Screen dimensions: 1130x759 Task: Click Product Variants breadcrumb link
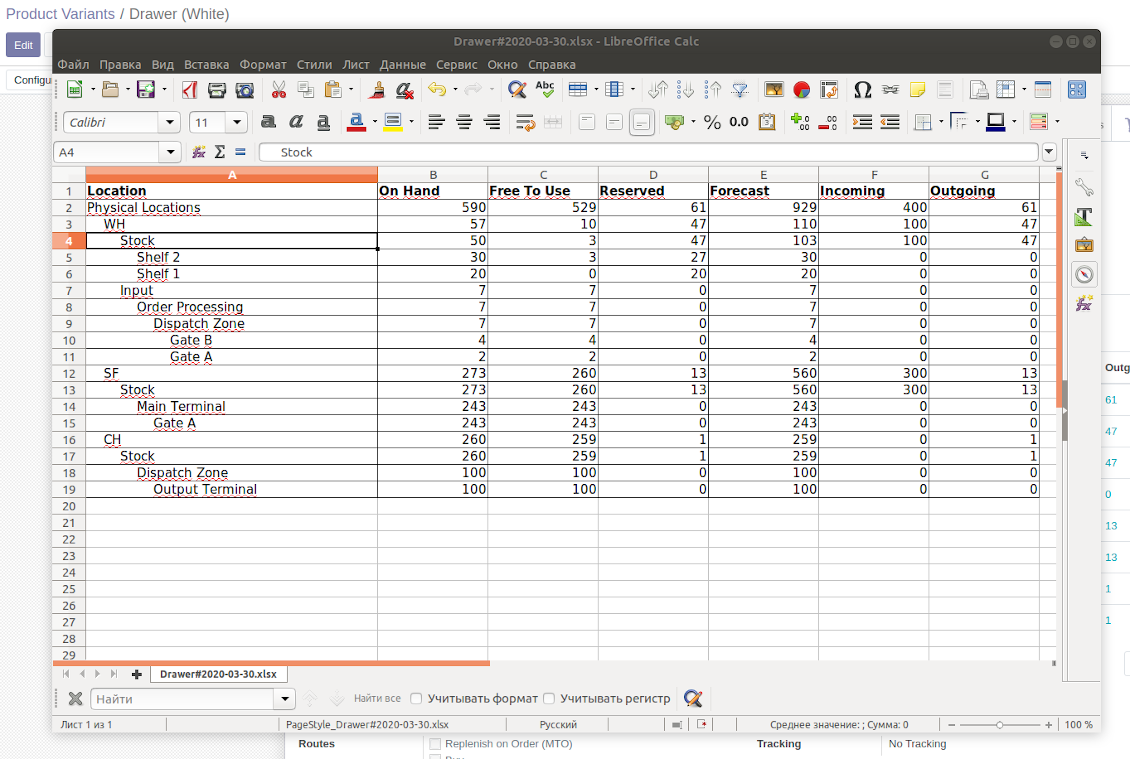(x=60, y=14)
